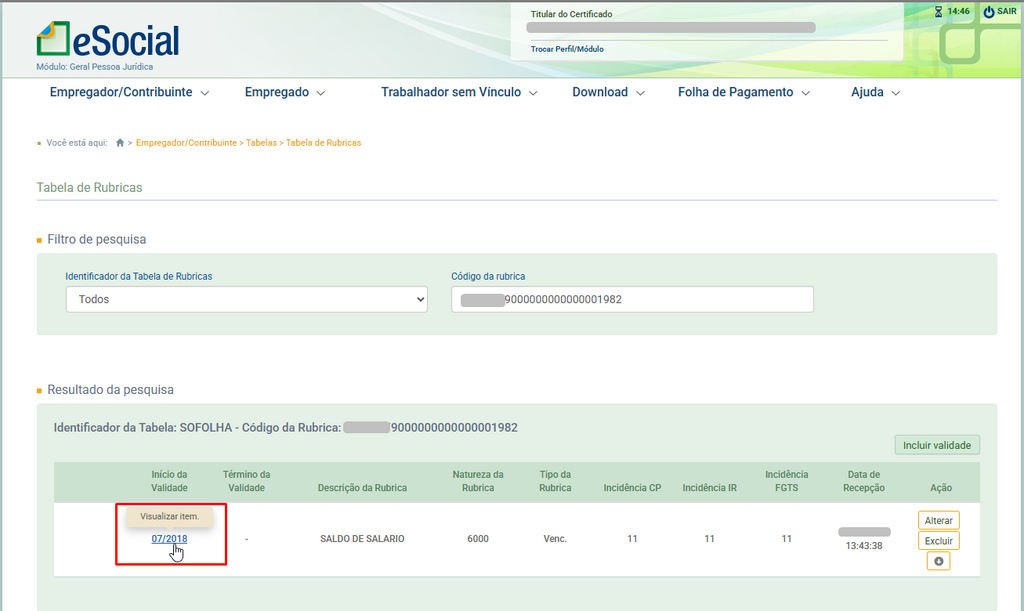Go to Tabelas in the breadcrumb
The image size is (1024, 611).
261,143
